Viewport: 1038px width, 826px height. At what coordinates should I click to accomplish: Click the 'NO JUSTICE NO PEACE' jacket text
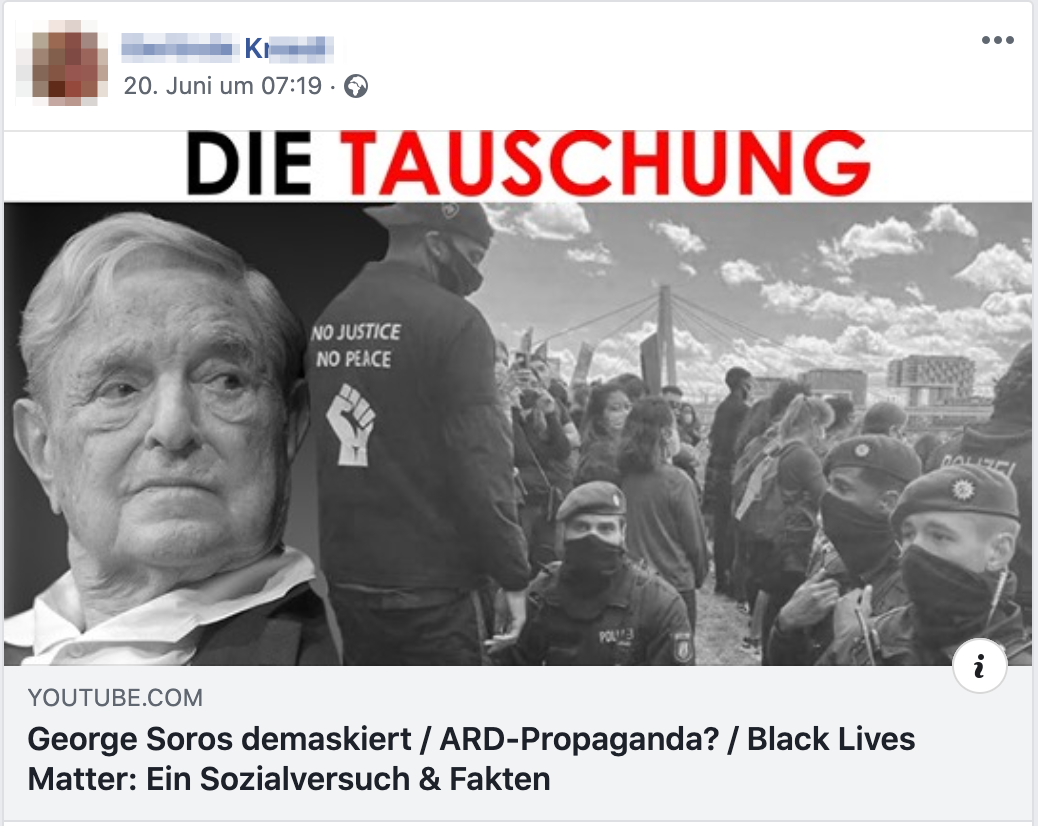point(356,345)
